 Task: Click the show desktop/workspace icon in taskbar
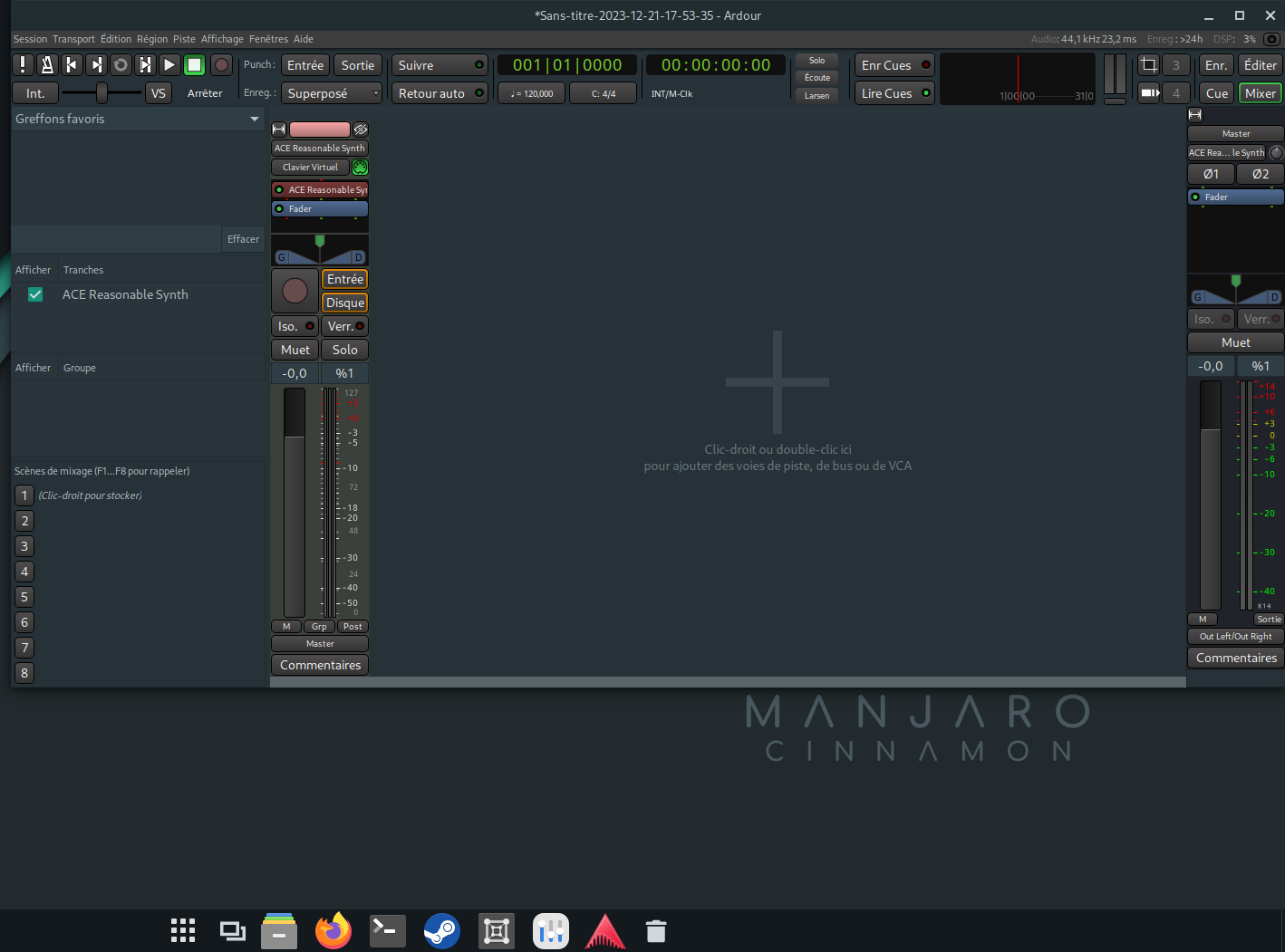click(233, 930)
